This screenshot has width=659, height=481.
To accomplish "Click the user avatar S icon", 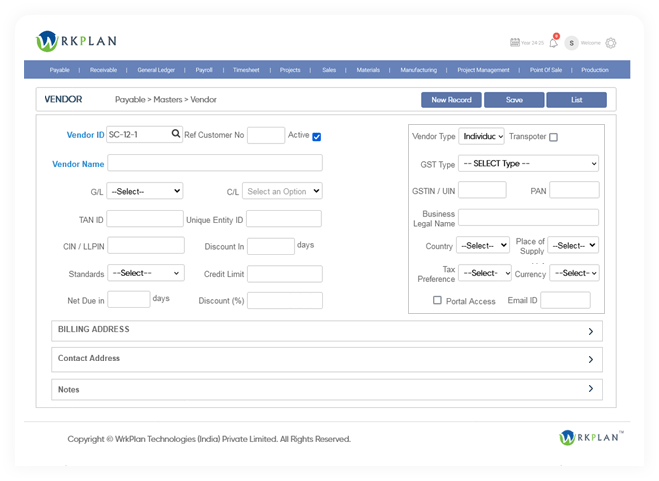I will point(571,43).
